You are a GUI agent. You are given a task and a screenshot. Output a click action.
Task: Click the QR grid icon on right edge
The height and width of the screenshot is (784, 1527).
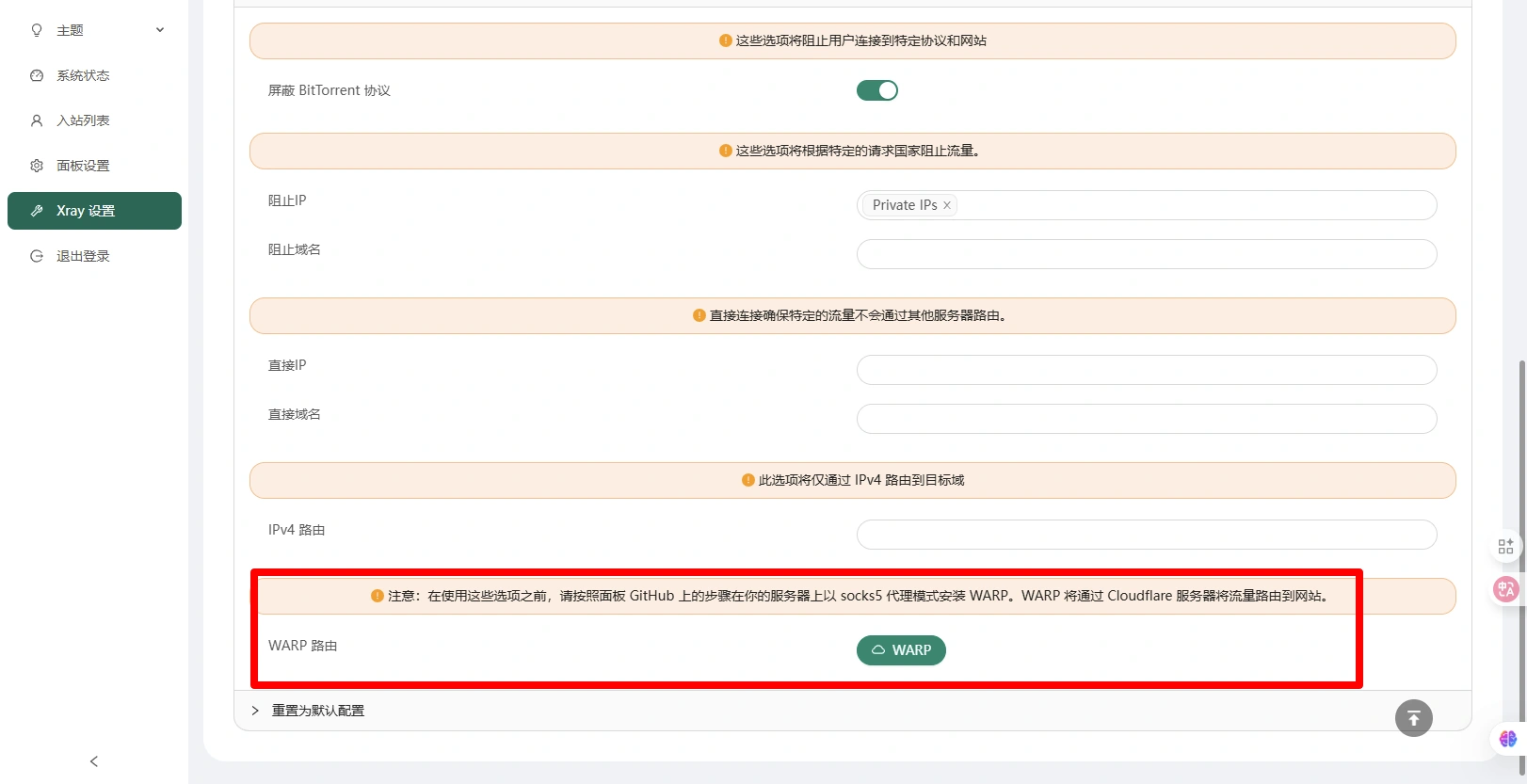click(x=1505, y=546)
